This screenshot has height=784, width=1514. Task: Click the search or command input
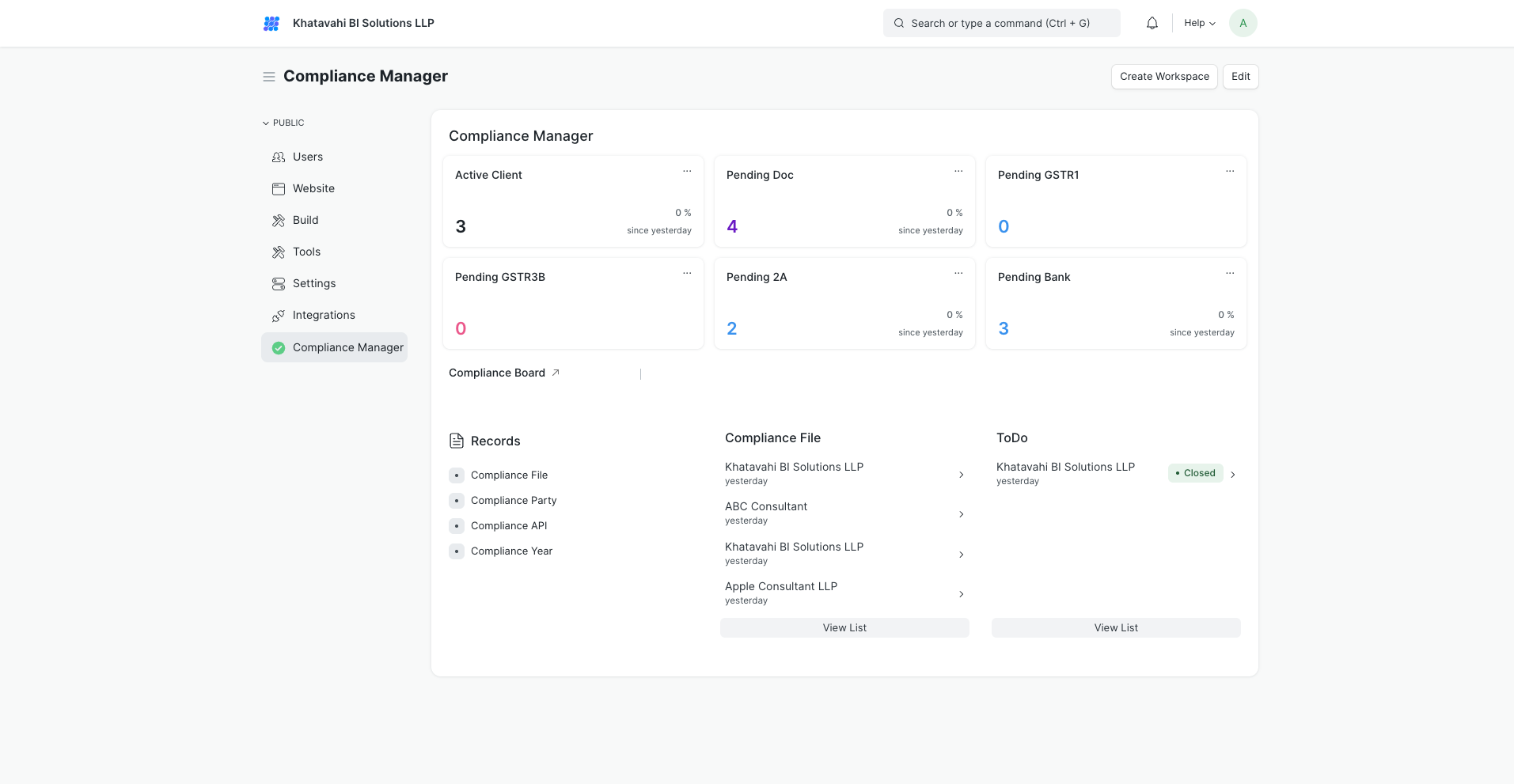click(1001, 24)
